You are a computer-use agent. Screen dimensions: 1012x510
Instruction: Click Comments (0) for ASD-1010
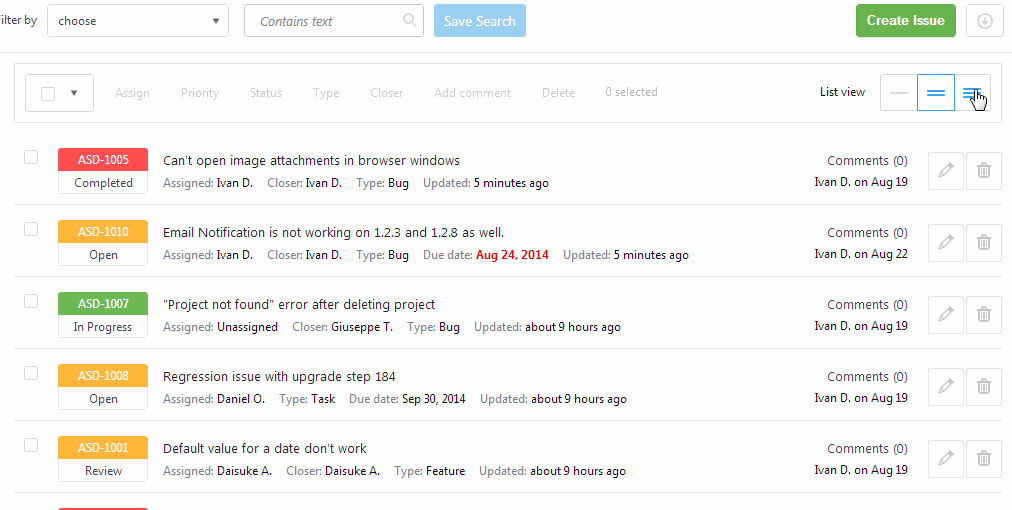867,232
